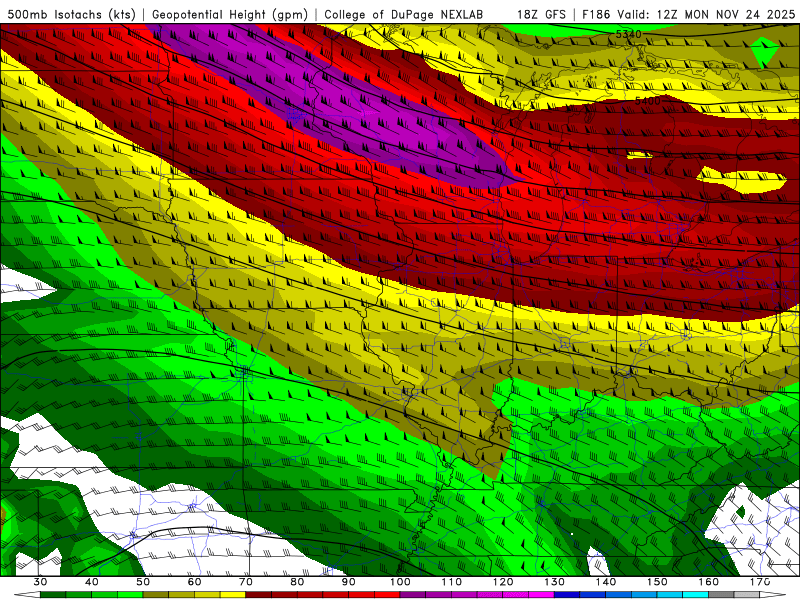Click the 'College of DuPage NEXLAB' label
Viewport: 800px width, 600px height.
pyautogui.click(x=404, y=14)
